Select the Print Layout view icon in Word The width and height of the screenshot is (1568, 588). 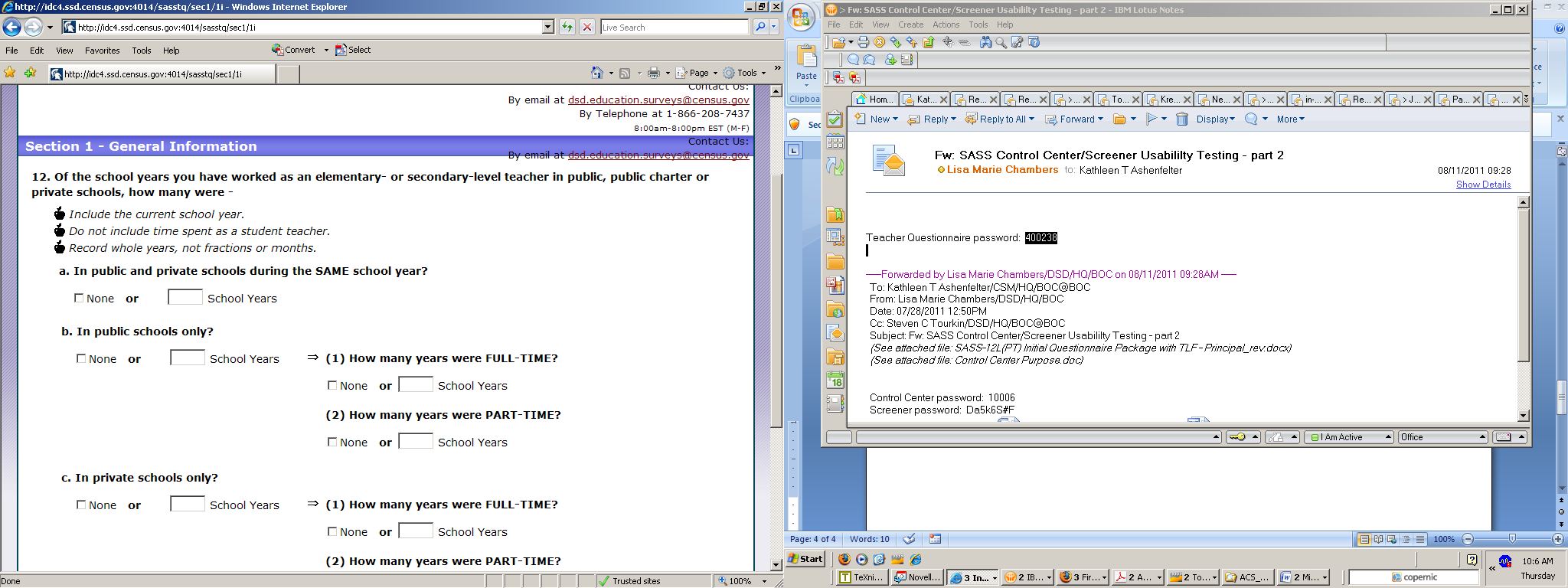coord(1364,539)
